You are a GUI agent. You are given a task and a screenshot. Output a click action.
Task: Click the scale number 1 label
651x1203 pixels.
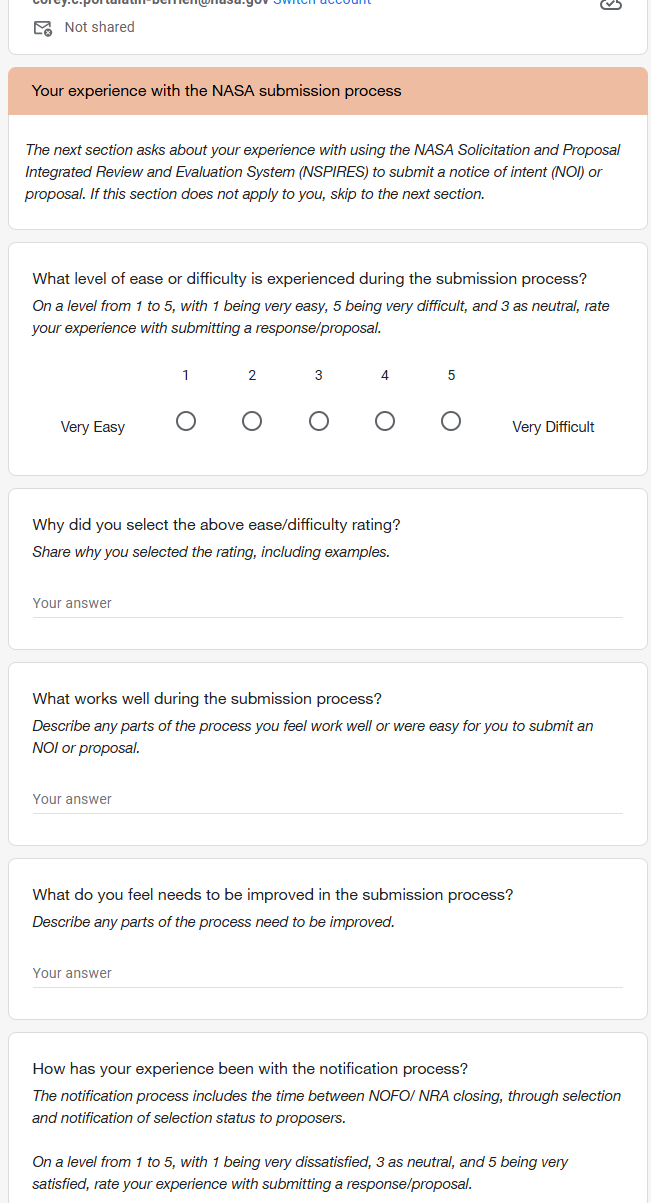pos(186,375)
